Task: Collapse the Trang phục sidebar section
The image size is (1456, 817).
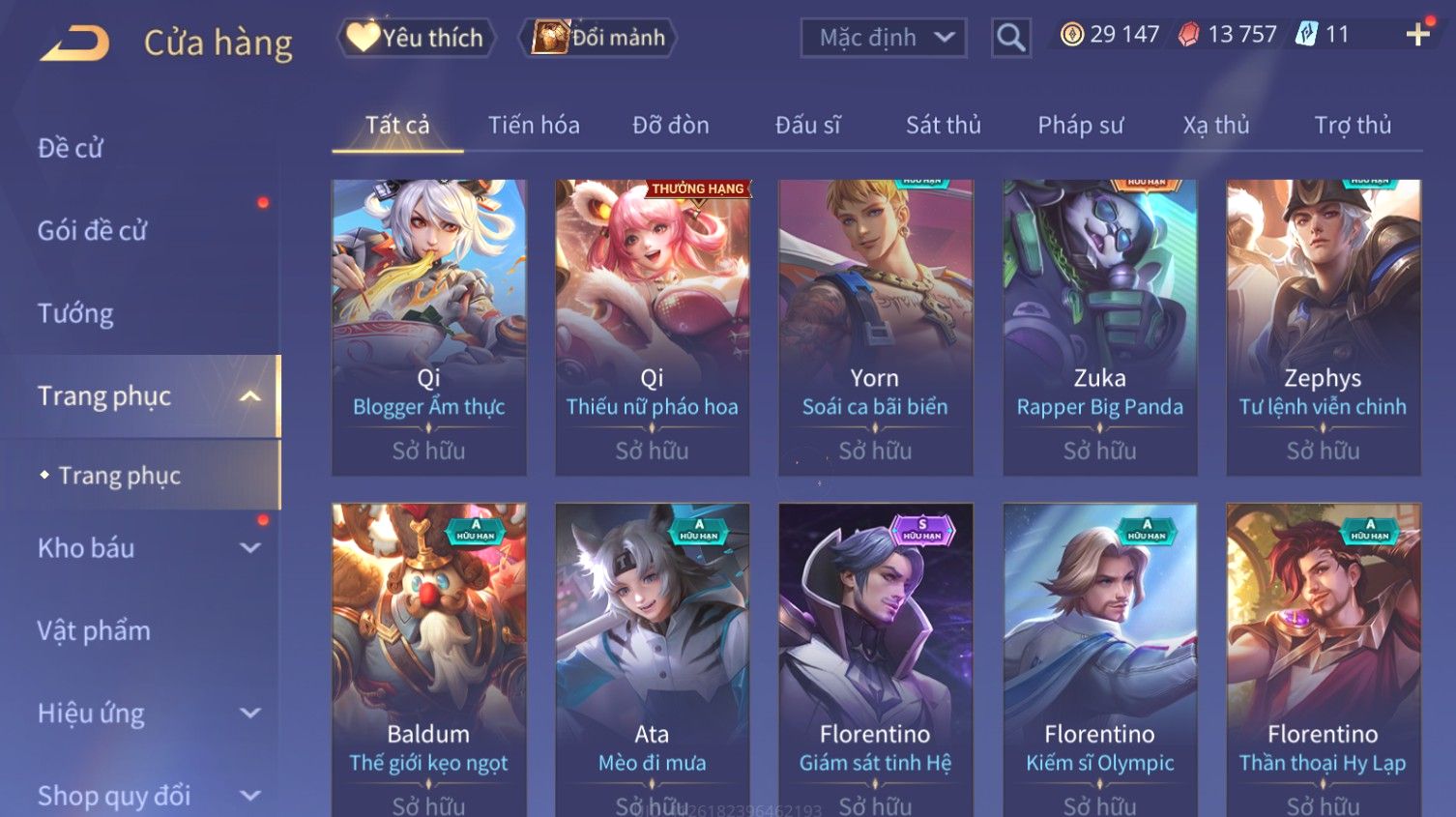Action: 250,396
